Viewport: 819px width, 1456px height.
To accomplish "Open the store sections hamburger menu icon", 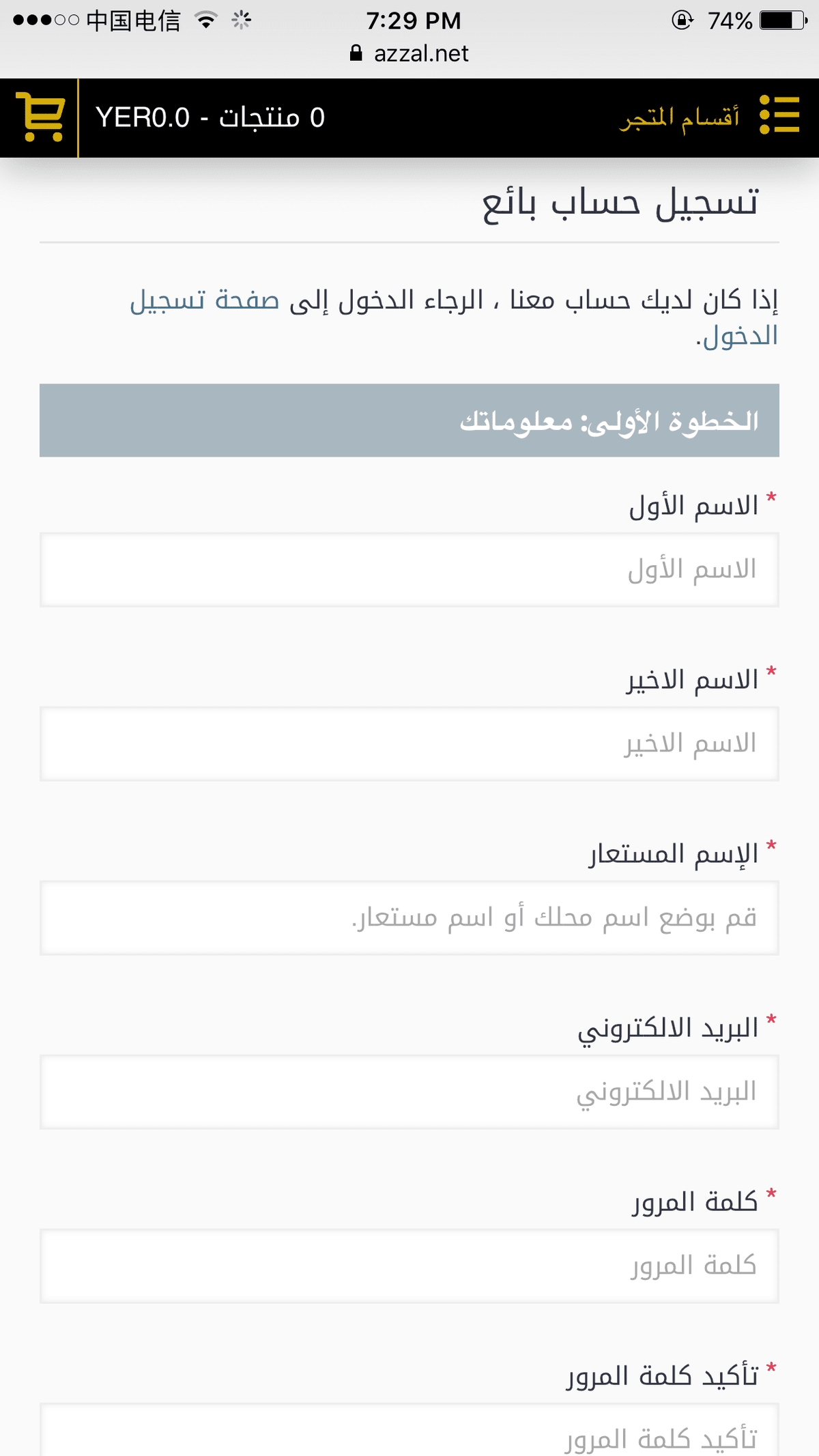I will (779, 115).
